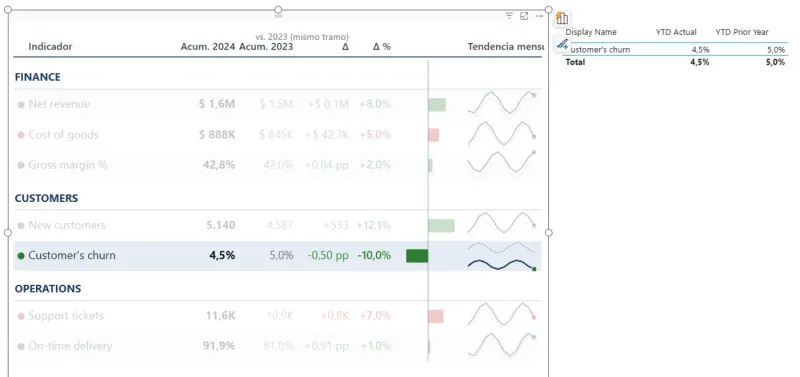800x377 pixels.
Task: Click the Indicador column header
Action: (50, 46)
